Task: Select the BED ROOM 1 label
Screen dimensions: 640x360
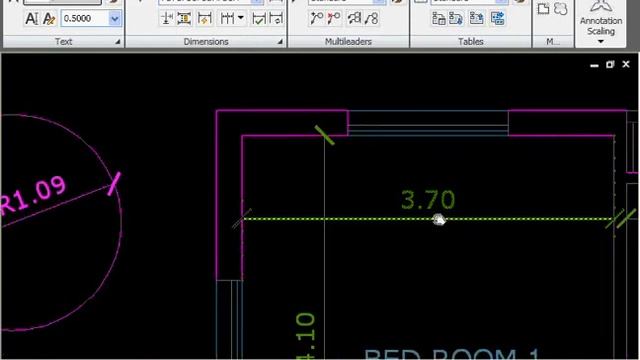Action: (452, 353)
